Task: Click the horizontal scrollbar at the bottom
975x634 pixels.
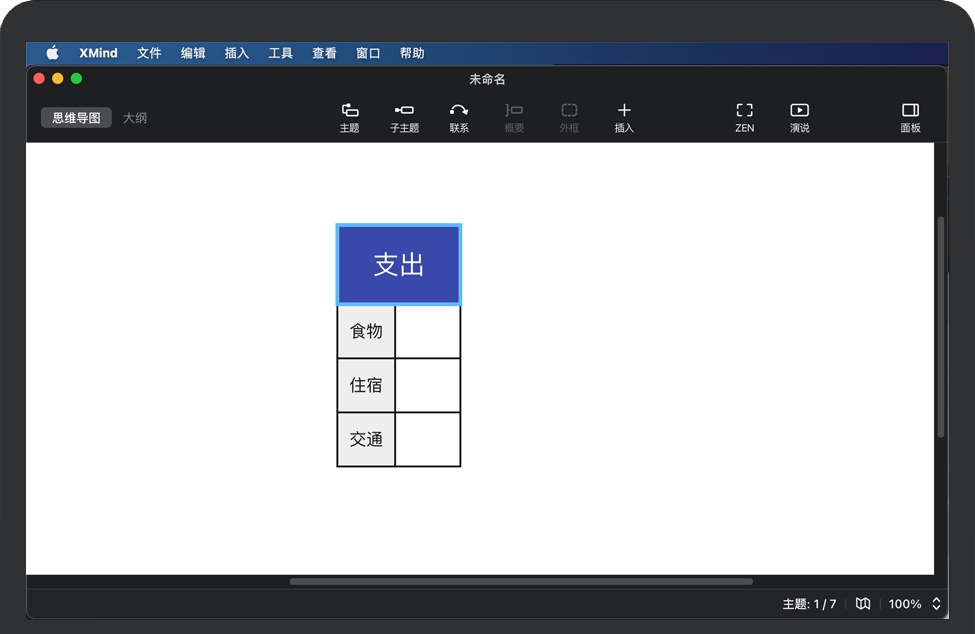Action: (x=520, y=581)
